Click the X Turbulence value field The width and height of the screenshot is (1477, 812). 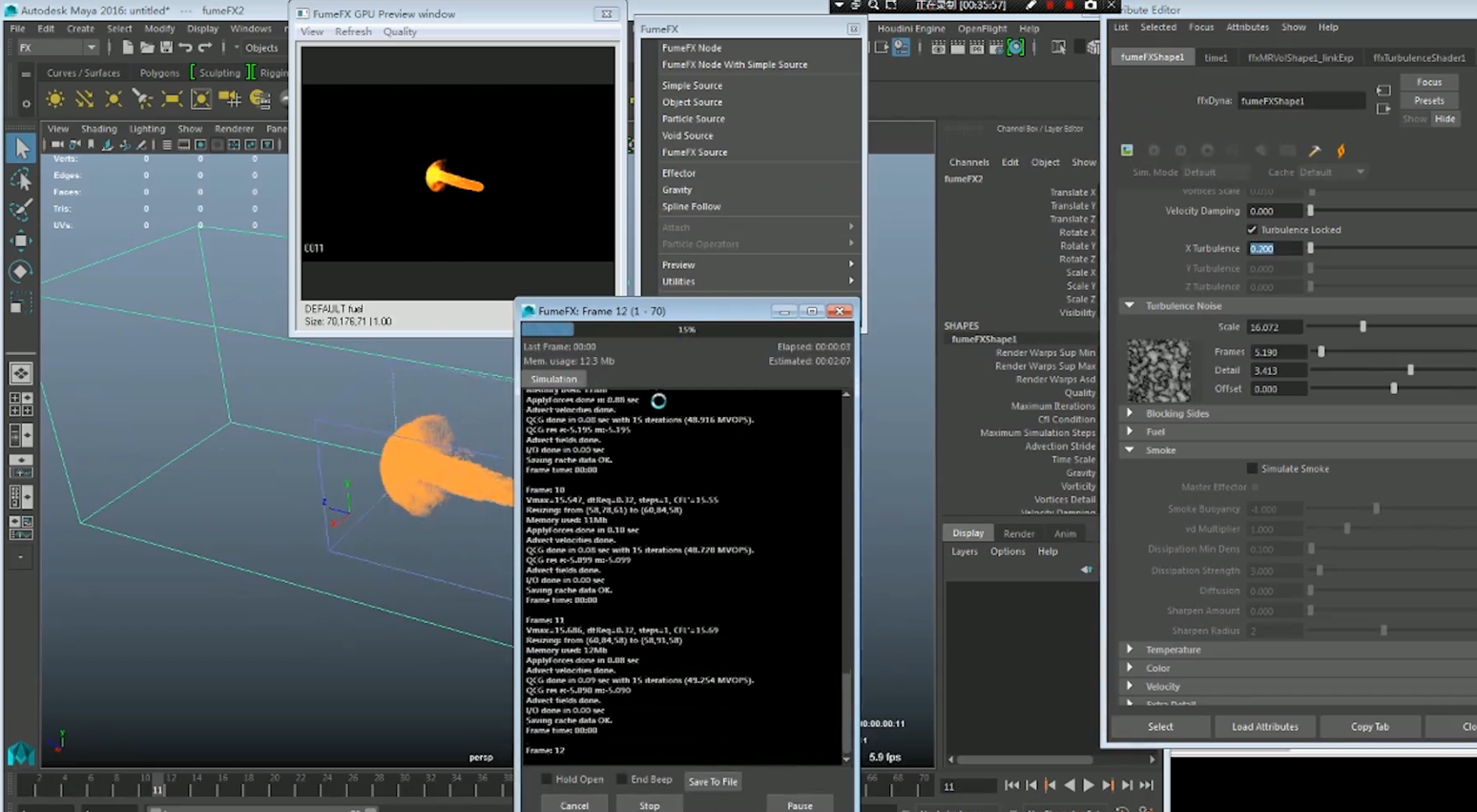1275,248
